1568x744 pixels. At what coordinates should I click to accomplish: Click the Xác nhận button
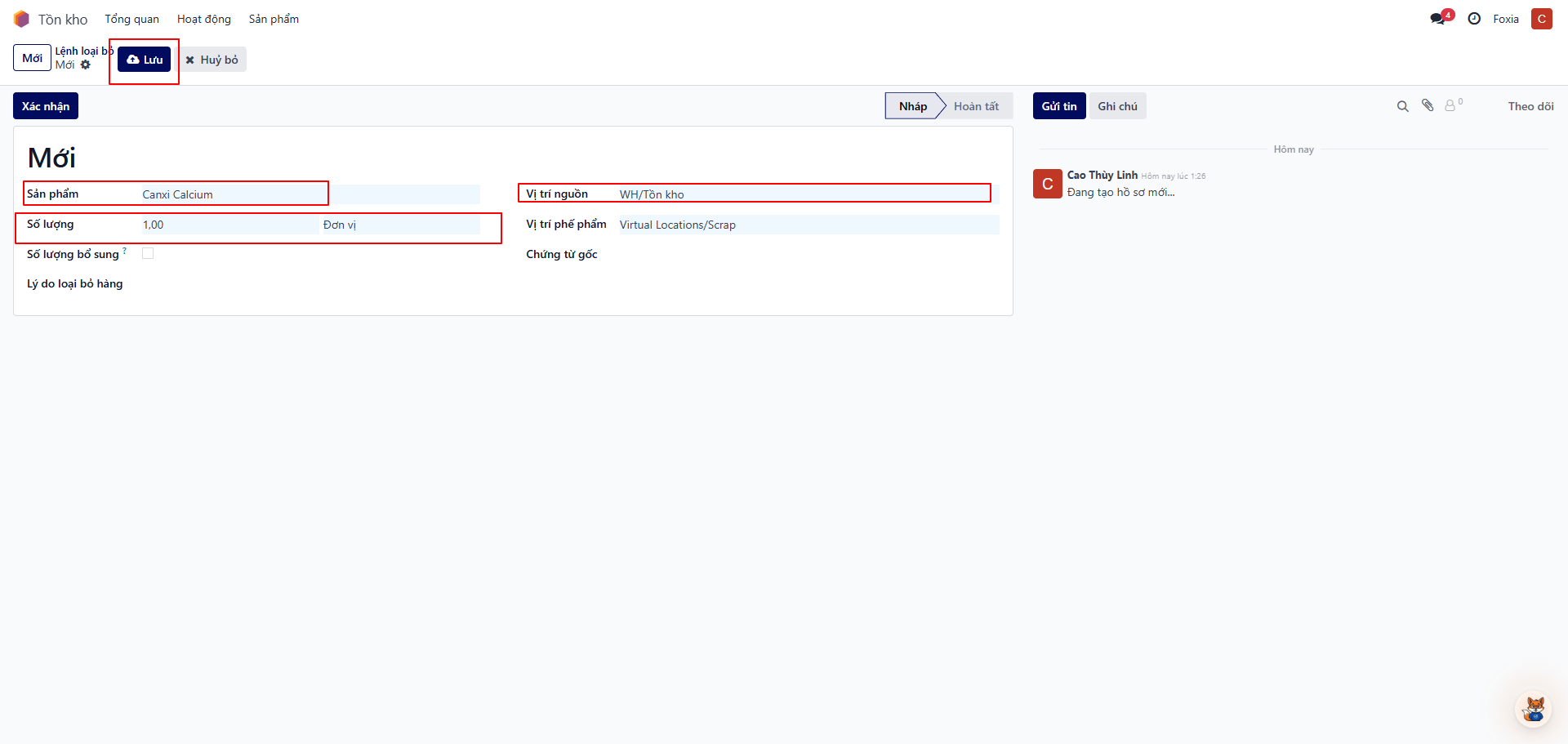pos(46,106)
